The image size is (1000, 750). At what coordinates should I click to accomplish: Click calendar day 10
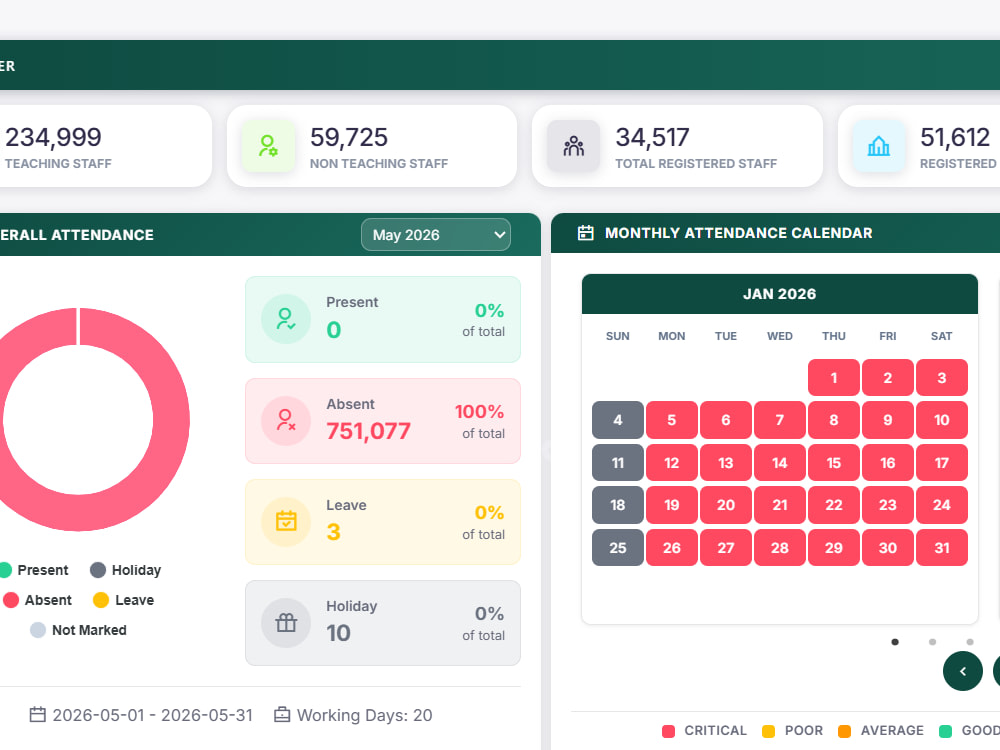[942, 420]
